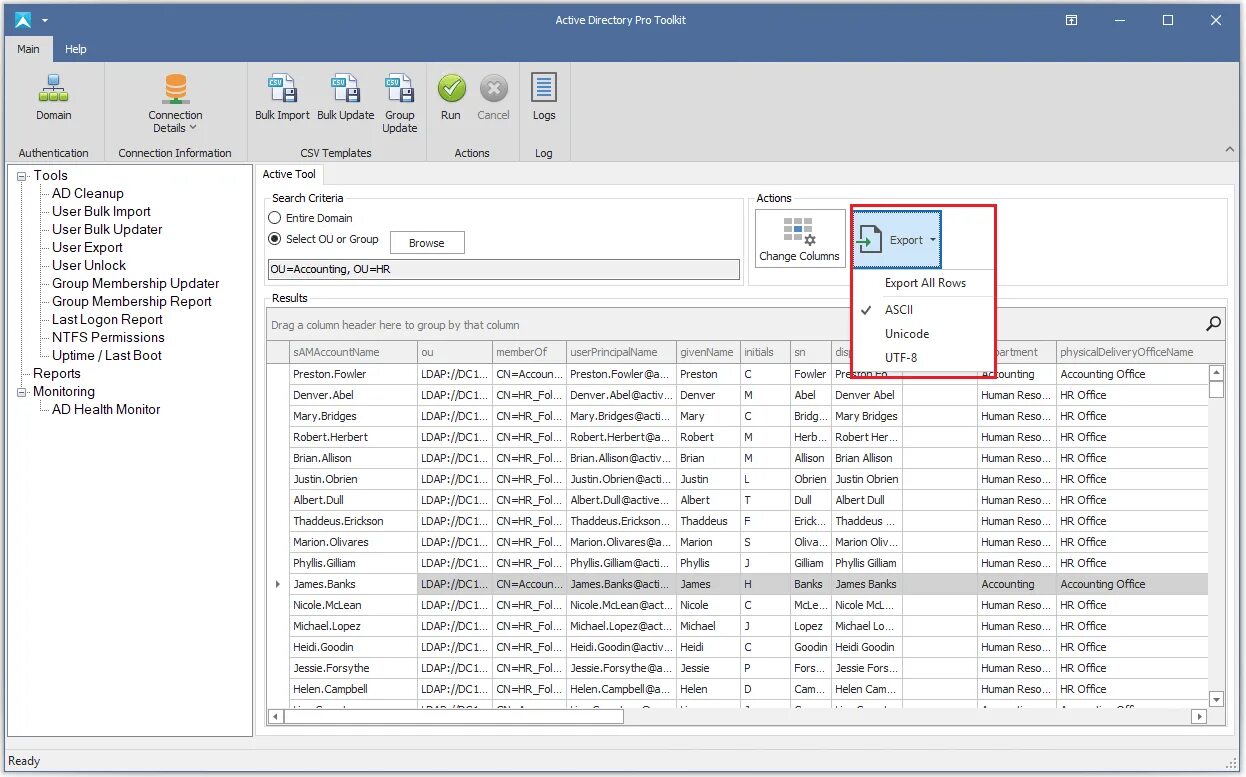Viewport: 1246px width, 777px height.
Task: Click the horizontal scrollbar thumb in Results
Action: (x=454, y=716)
